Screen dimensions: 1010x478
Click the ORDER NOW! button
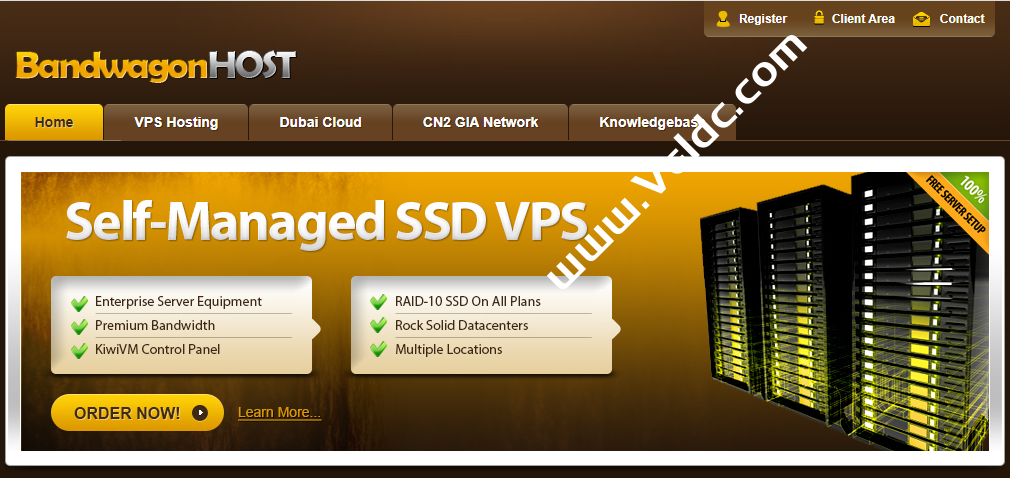(x=137, y=412)
